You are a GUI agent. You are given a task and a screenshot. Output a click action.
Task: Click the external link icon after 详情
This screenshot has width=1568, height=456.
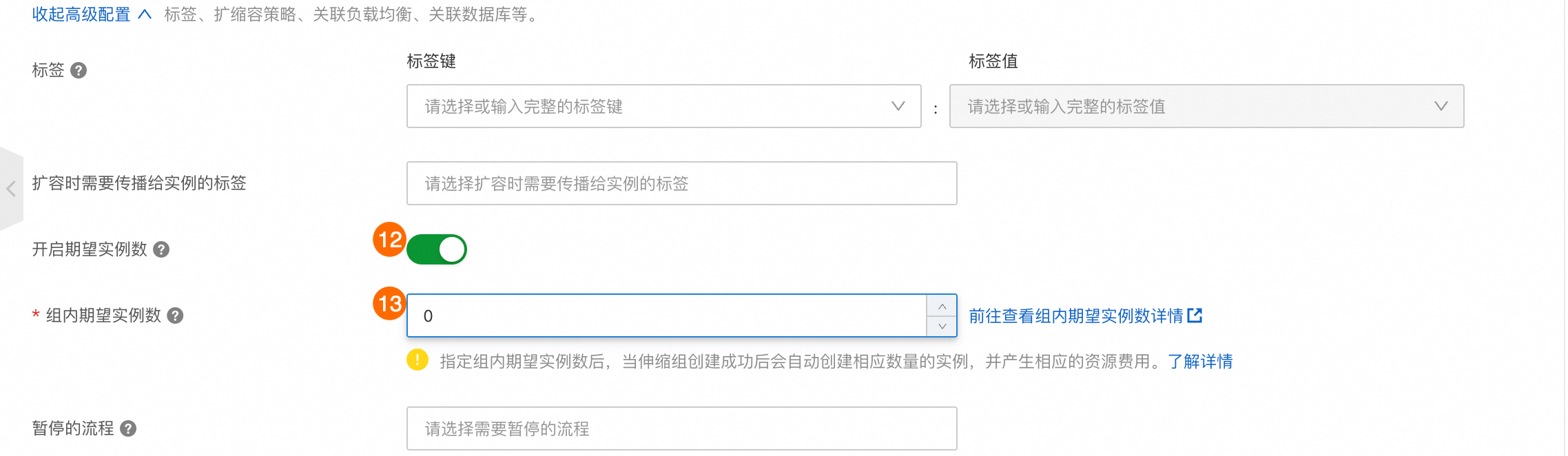point(1195,315)
